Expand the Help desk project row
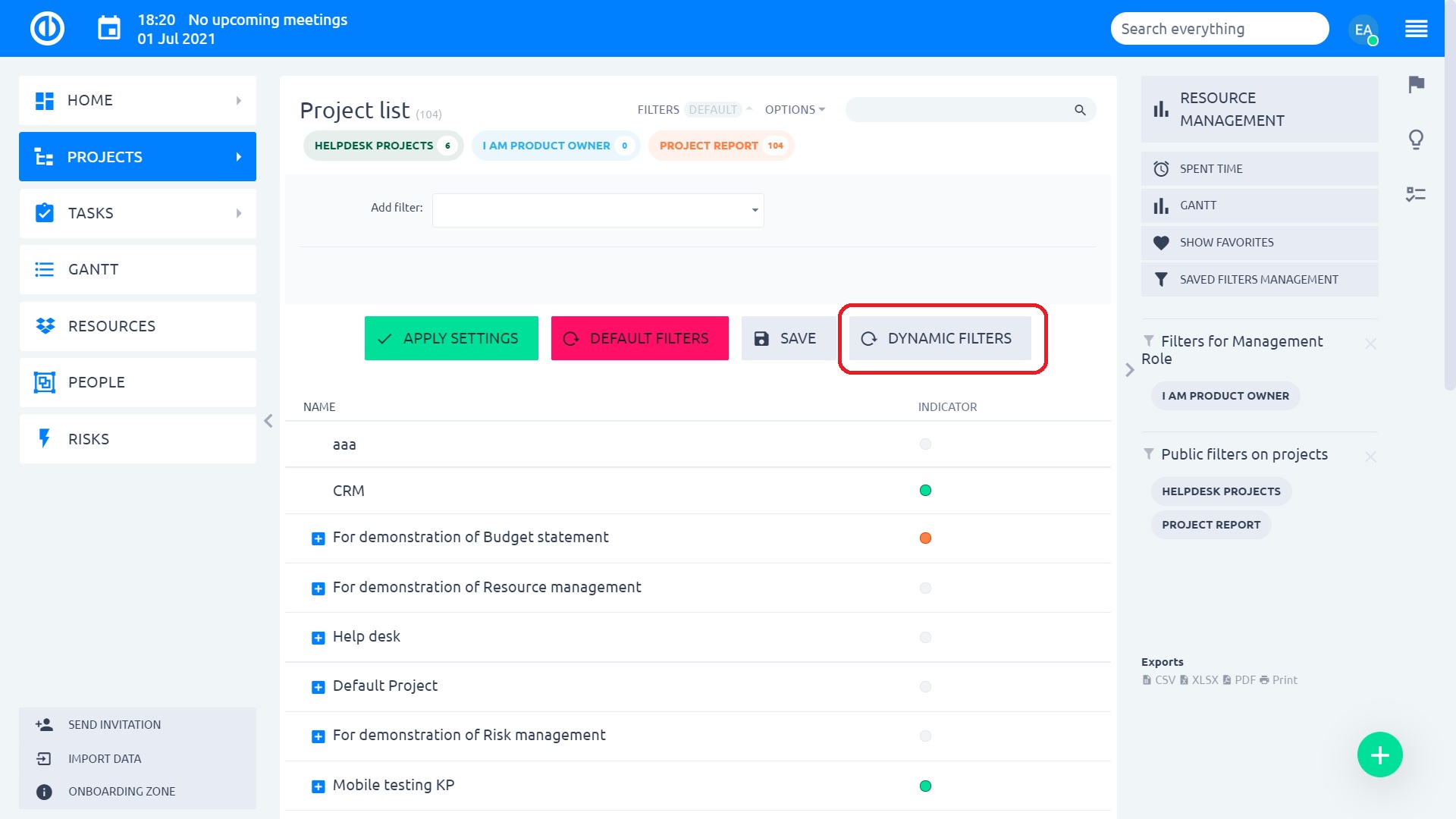 318,638
